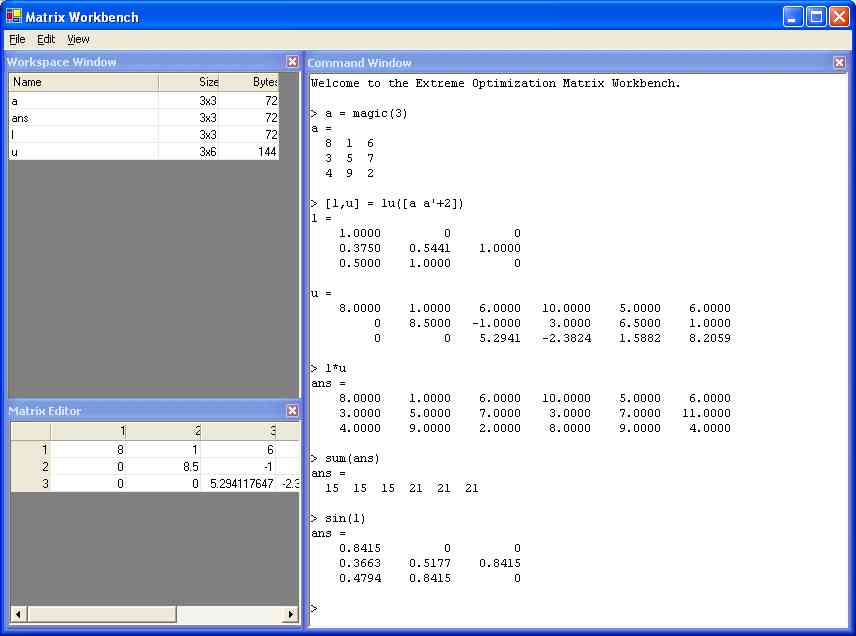Image resolution: width=856 pixels, height=636 pixels.
Task: Close the Matrix Editor panel
Action: pos(293,411)
